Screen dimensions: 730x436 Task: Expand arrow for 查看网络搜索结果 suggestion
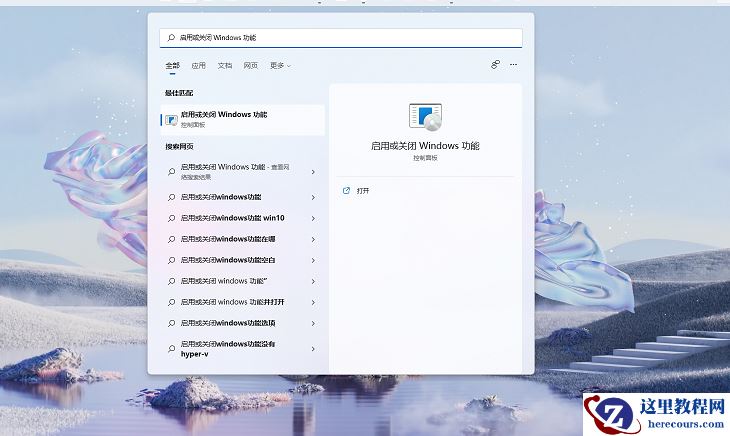click(313, 172)
